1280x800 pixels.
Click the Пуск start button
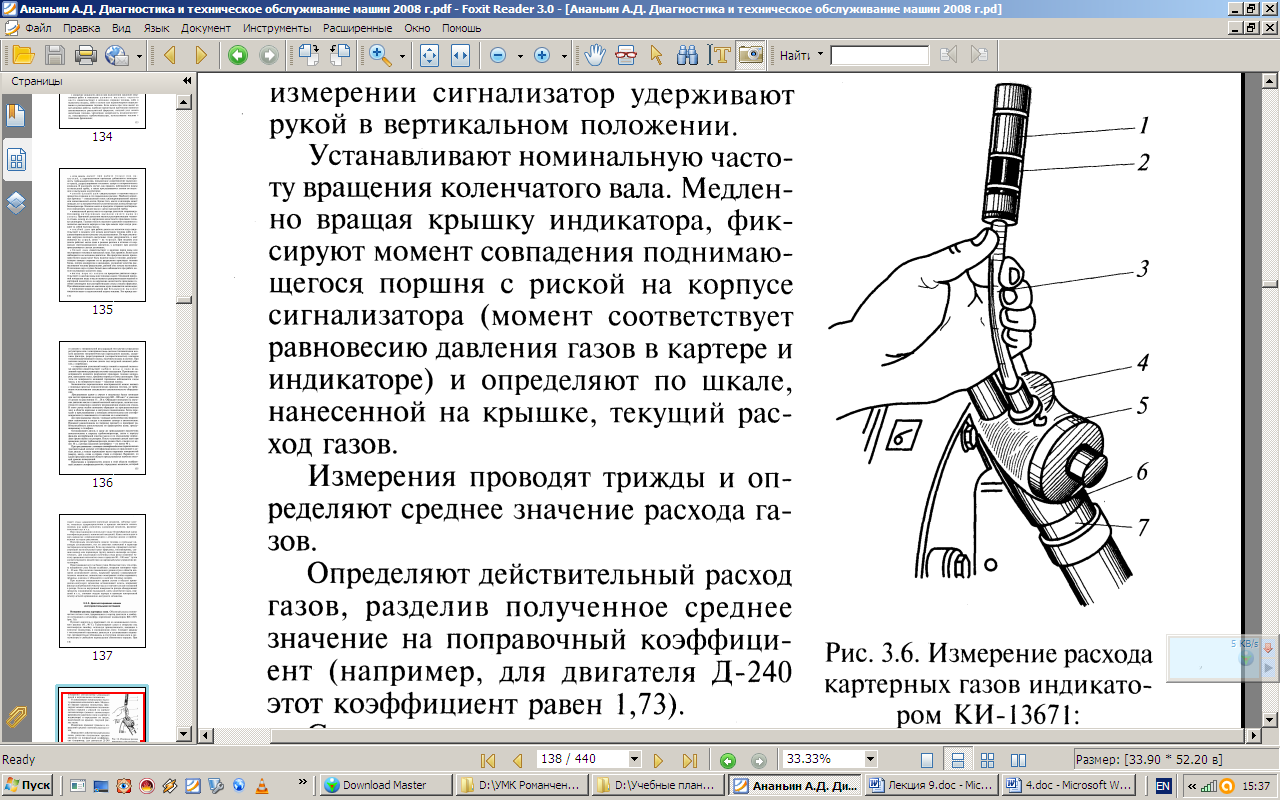pyautogui.click(x=28, y=785)
